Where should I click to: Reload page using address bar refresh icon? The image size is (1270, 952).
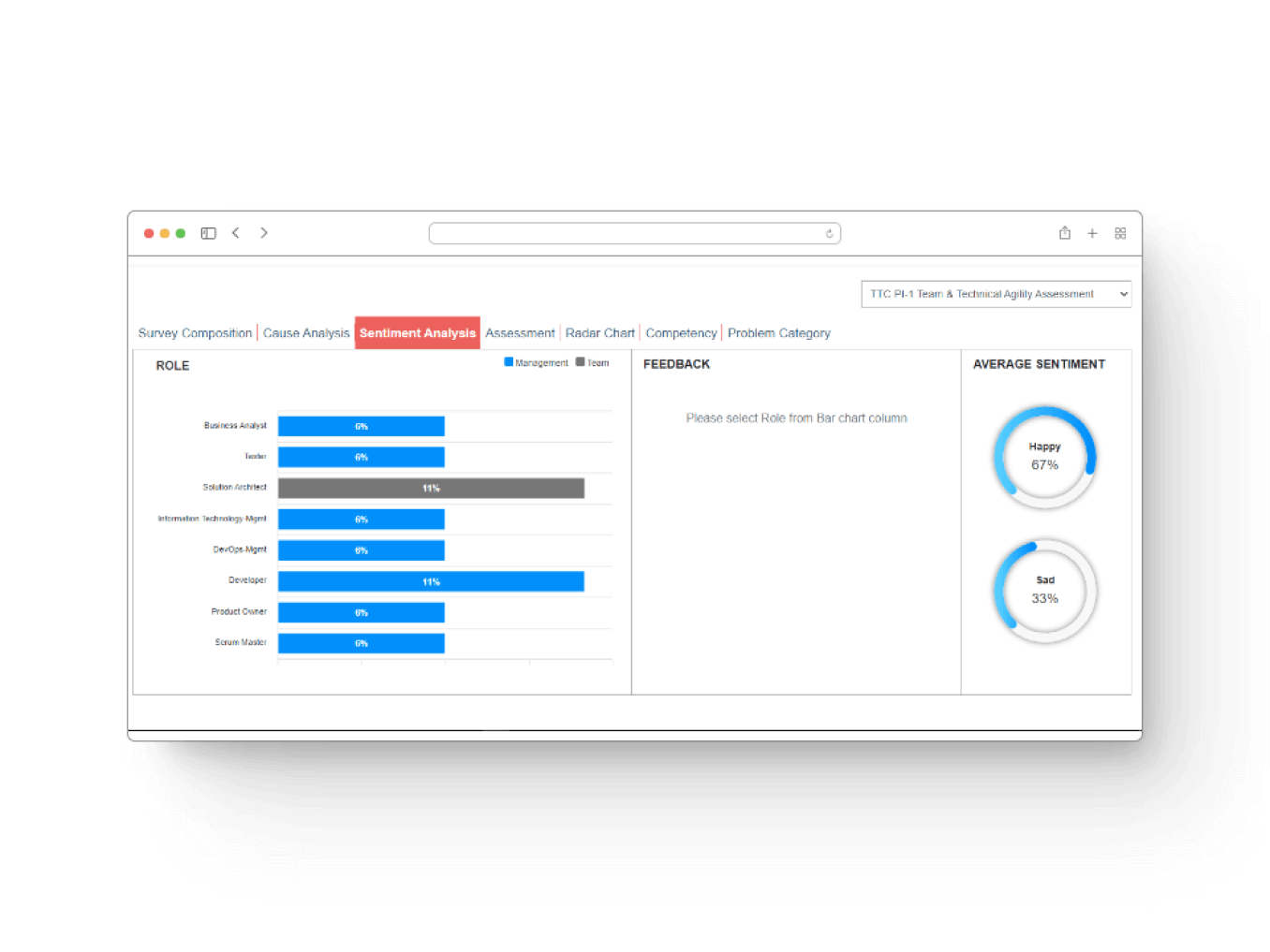coord(829,234)
